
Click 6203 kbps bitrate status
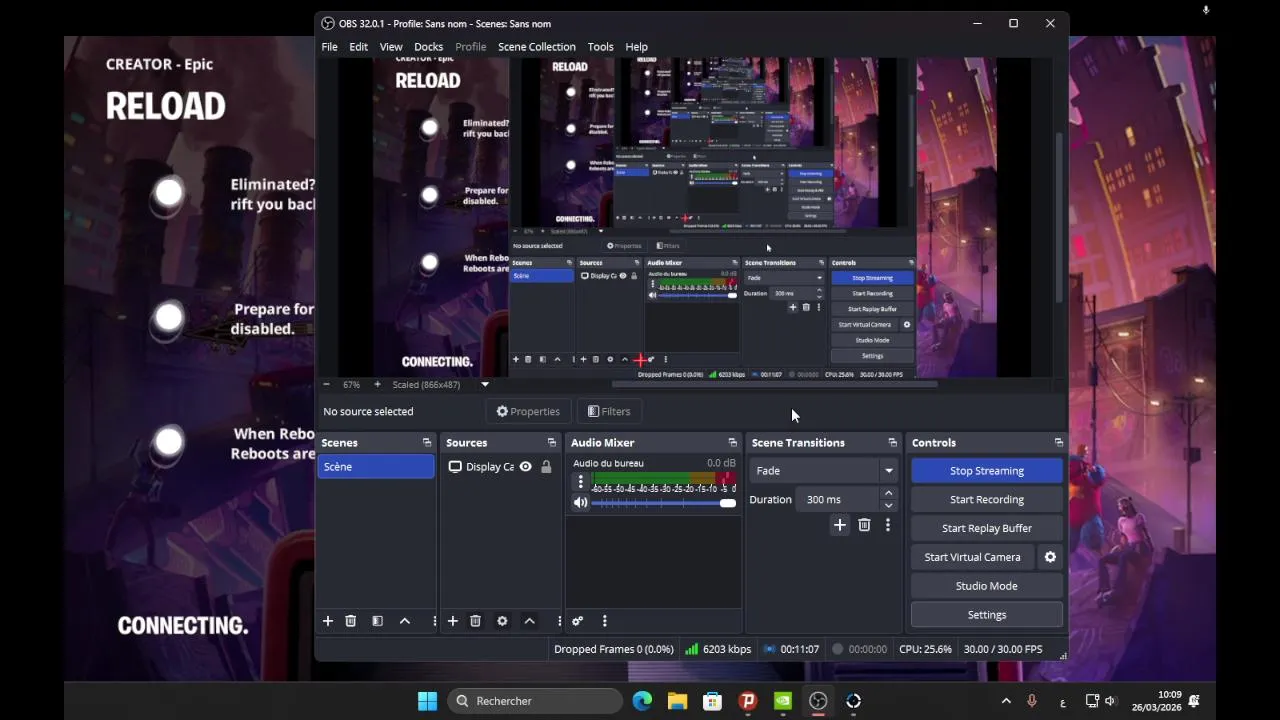pos(718,649)
